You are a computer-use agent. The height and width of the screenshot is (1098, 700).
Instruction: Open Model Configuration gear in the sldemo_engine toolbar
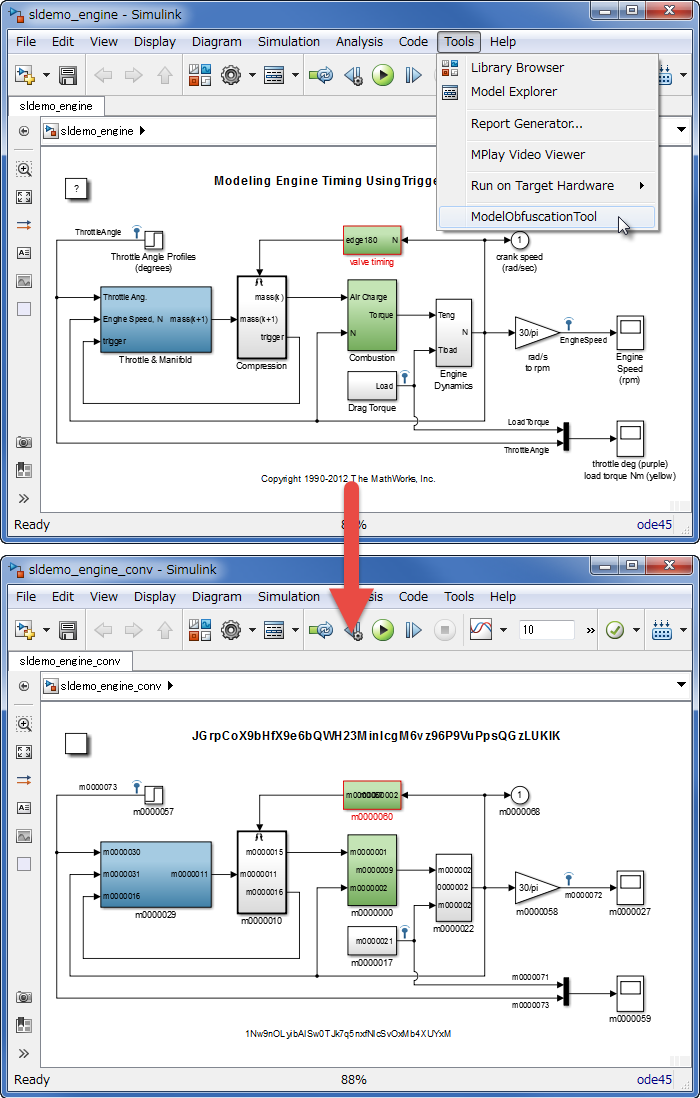[231, 75]
